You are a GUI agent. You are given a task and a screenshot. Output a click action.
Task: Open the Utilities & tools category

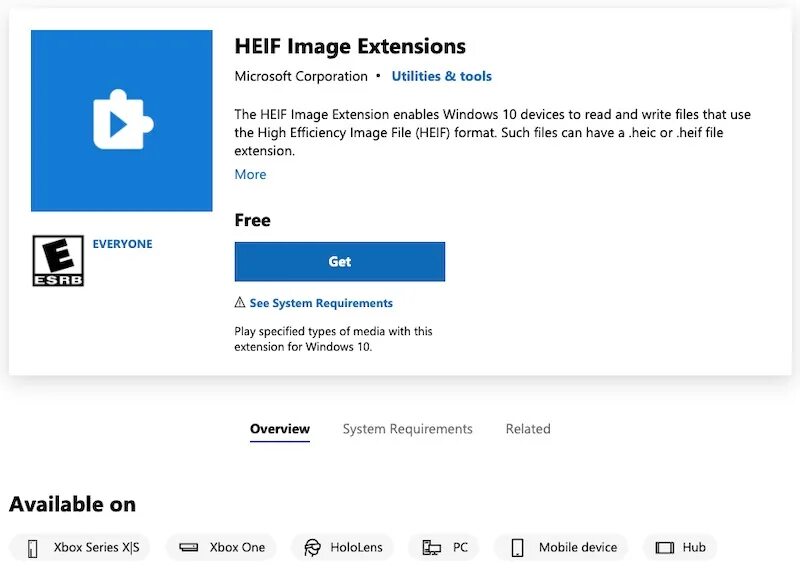point(441,76)
